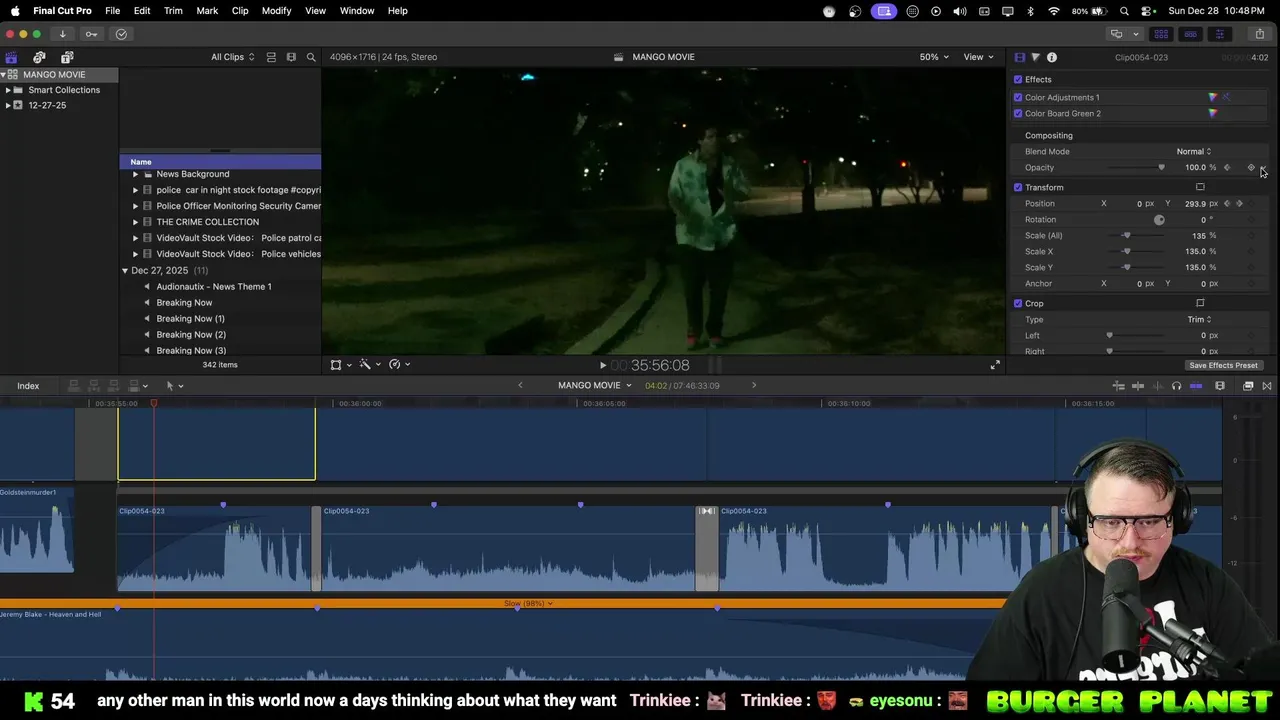The height and width of the screenshot is (720, 1280).
Task: Open the Final Cut Pro app menu
Action: tap(62, 10)
